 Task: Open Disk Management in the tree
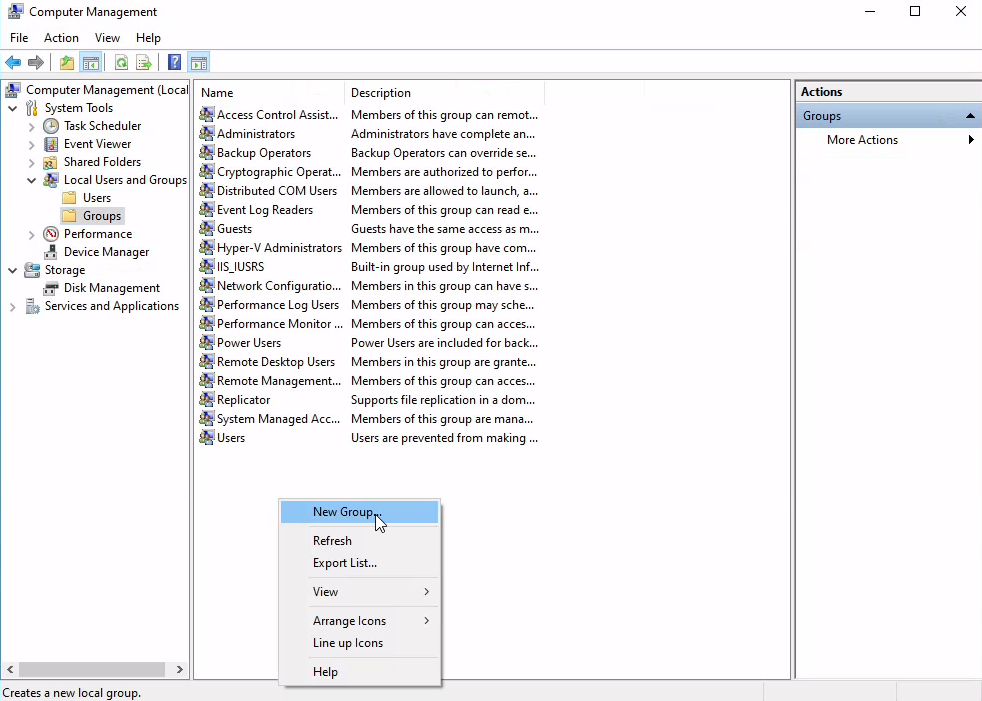(x=111, y=288)
